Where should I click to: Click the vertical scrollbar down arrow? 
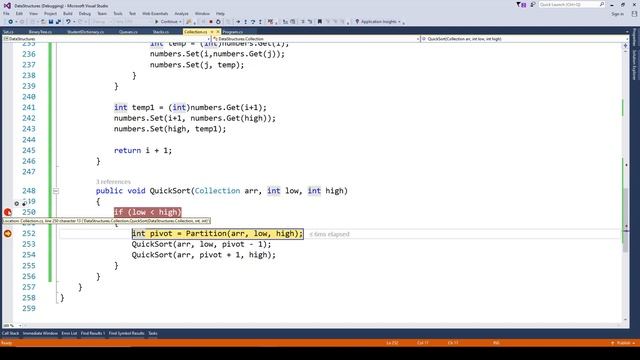[626, 320]
